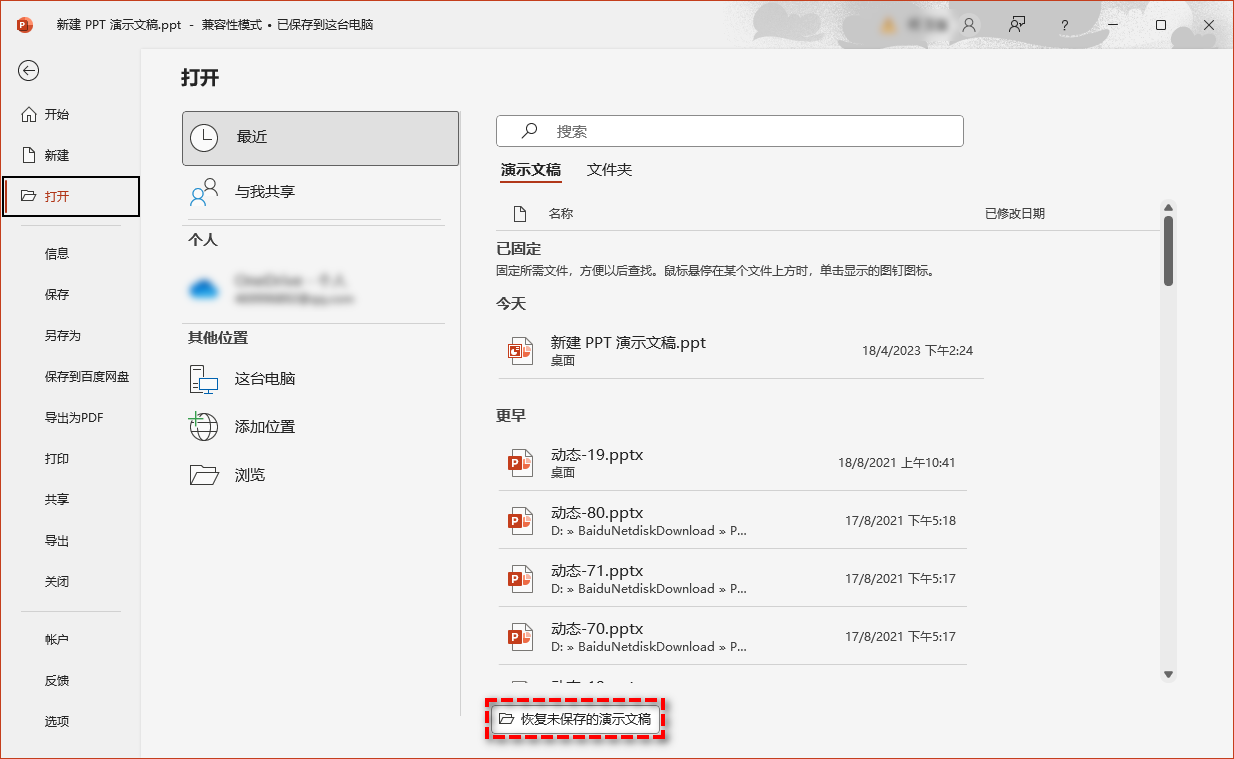Select the 演示文稿 (Presentations) tab
The image size is (1234, 759).
[x=531, y=170]
